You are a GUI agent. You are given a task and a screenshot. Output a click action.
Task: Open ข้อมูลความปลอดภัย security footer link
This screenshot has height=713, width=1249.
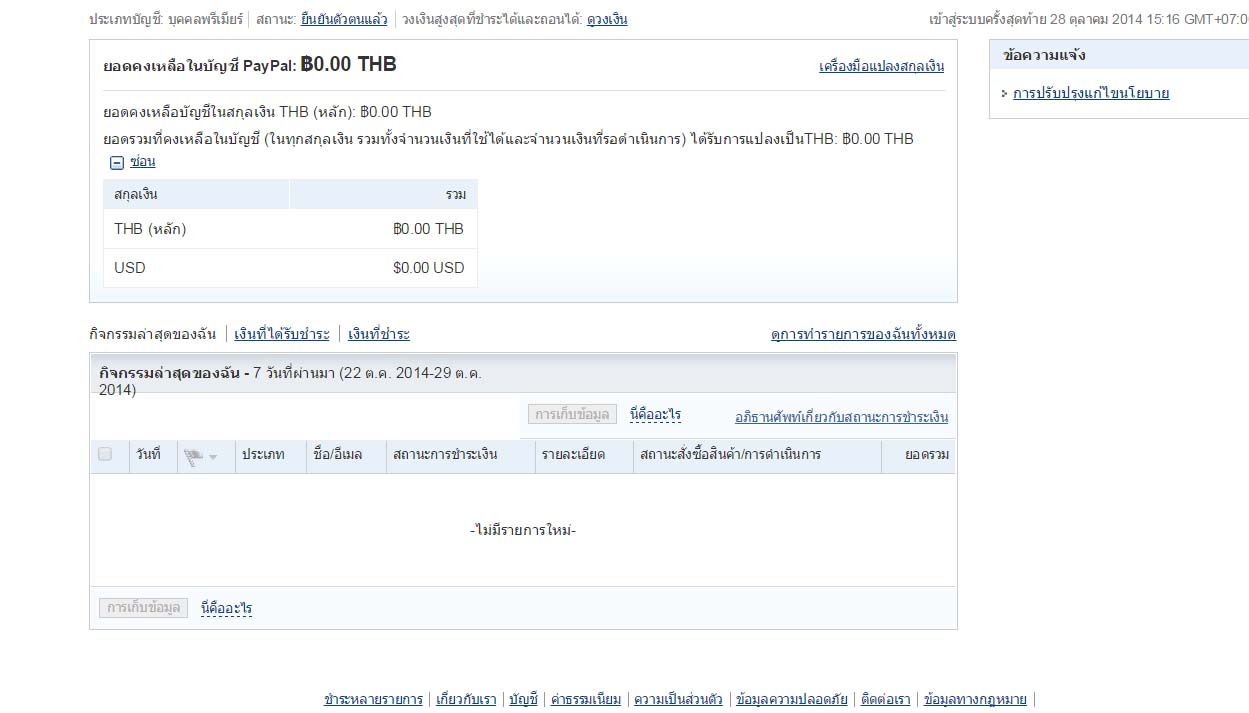792,699
